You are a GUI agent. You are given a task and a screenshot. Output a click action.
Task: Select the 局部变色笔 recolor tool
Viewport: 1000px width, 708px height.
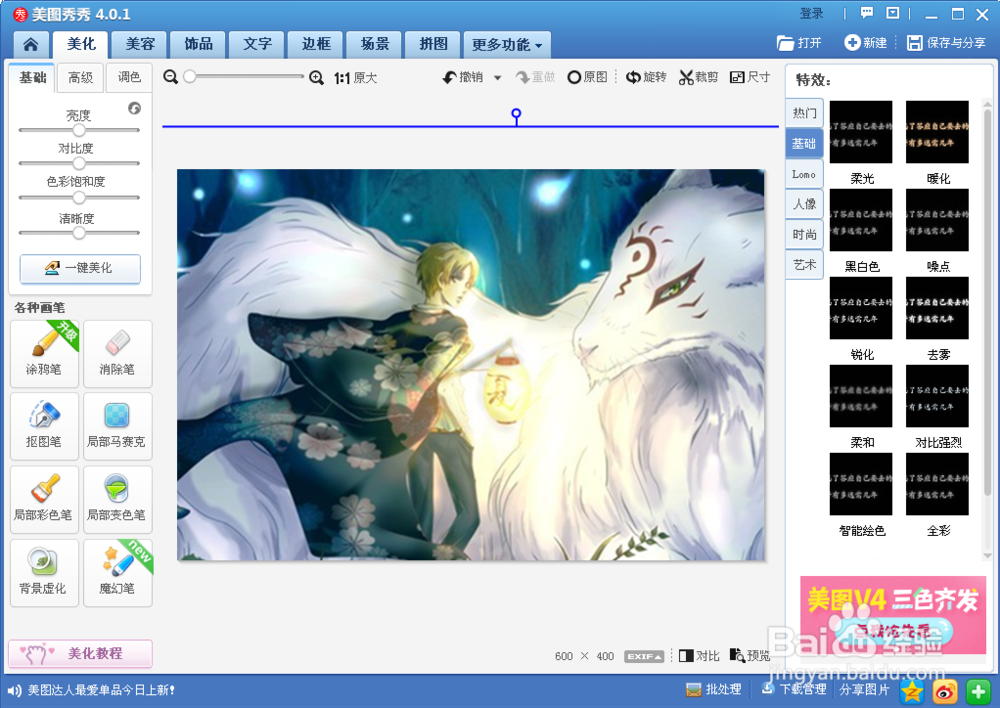tap(117, 499)
